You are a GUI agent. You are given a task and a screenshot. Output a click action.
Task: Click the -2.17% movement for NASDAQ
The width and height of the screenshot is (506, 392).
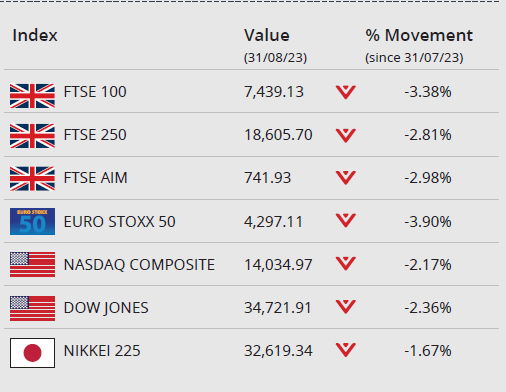click(x=428, y=265)
